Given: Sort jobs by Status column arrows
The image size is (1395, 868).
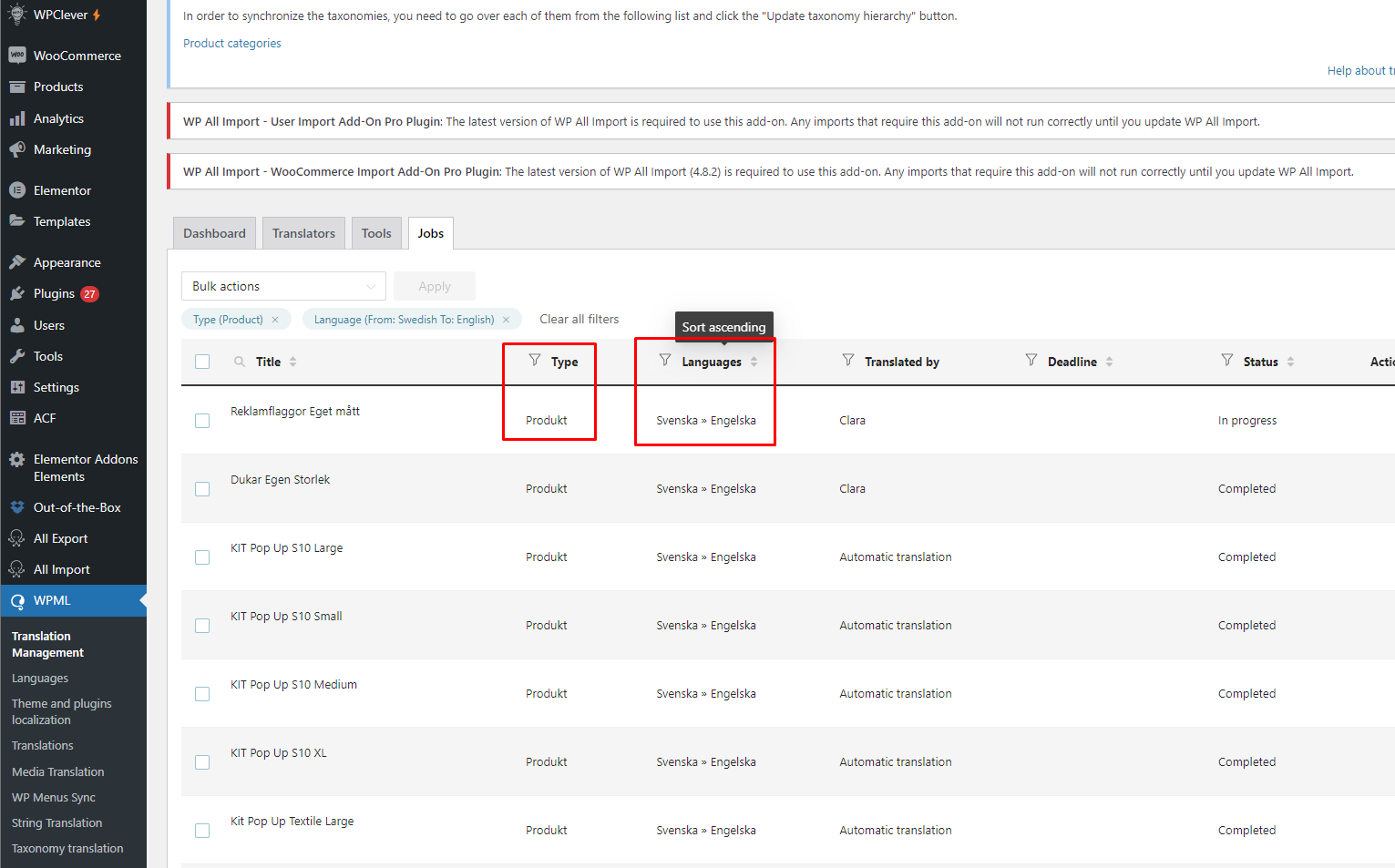Looking at the screenshot, I should coord(1291,362).
